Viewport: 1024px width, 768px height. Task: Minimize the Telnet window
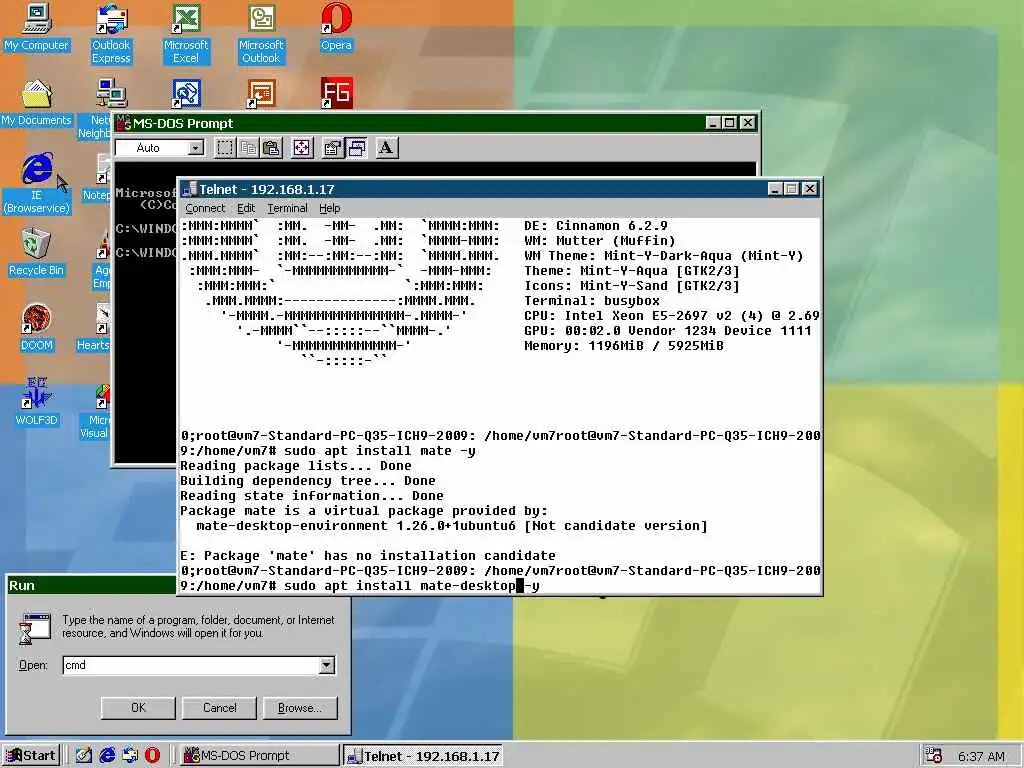(x=775, y=189)
